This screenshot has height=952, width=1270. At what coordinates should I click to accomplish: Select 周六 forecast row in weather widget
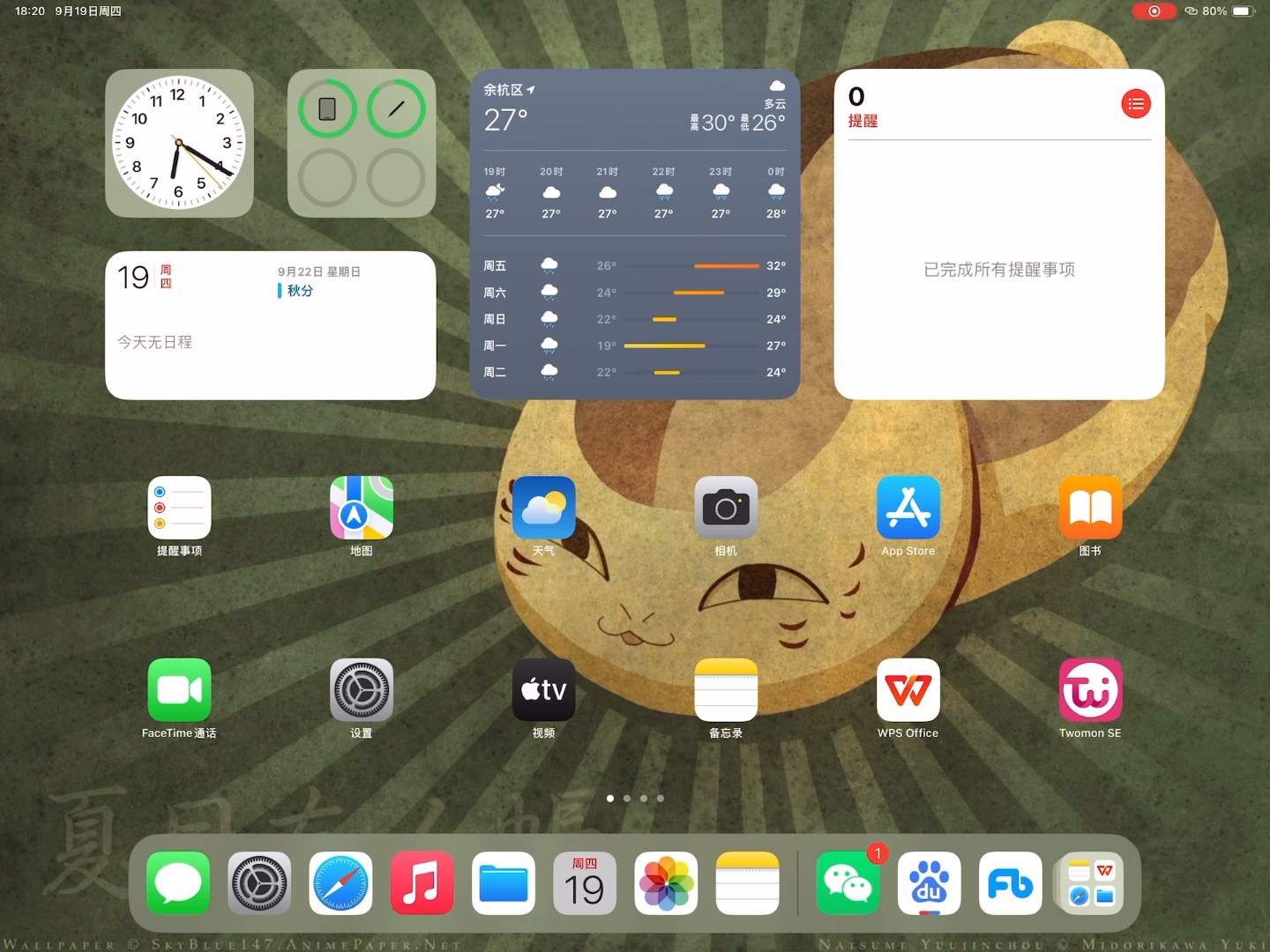pos(634,292)
